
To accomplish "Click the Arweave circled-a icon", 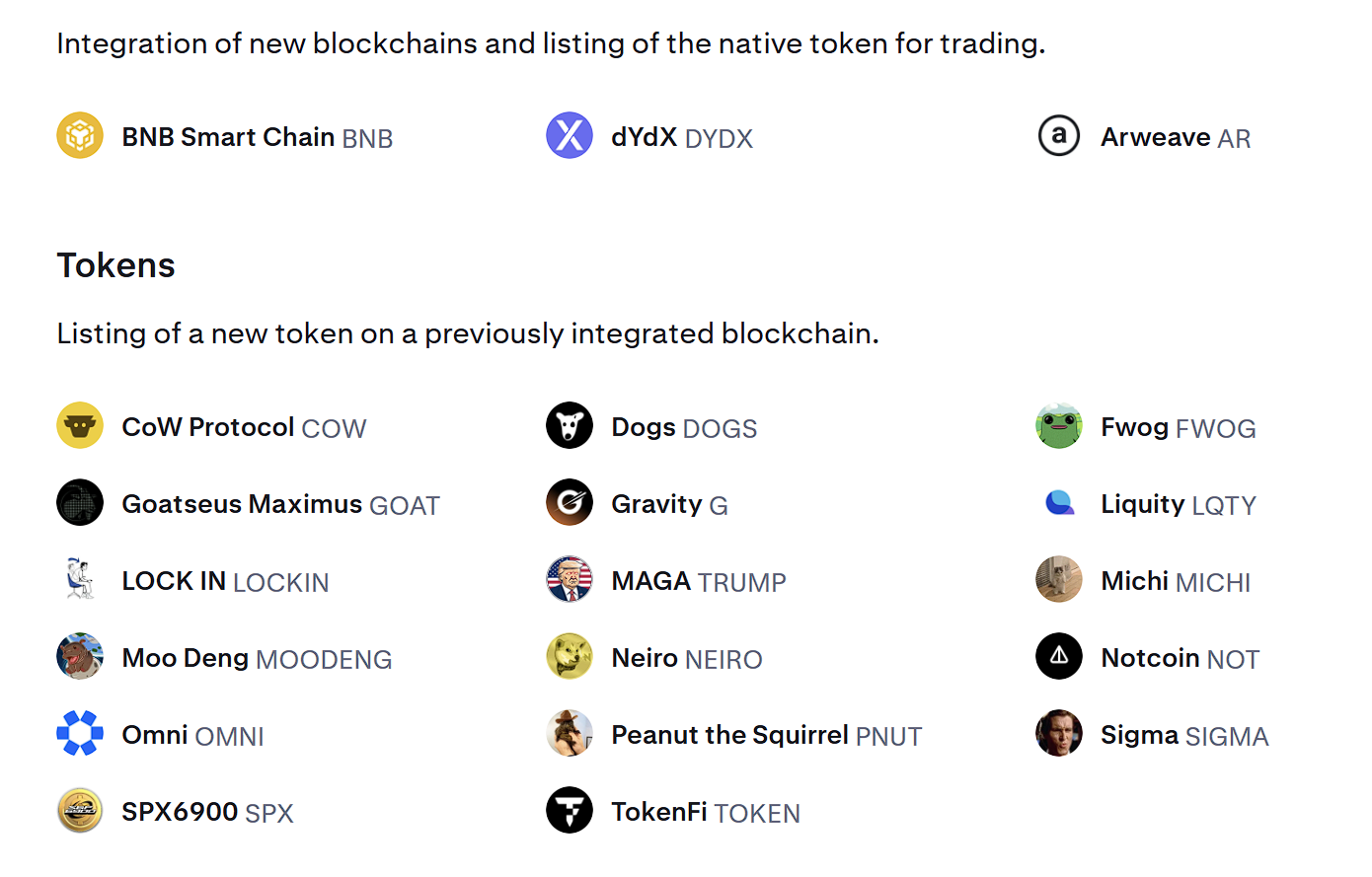I will point(1059,136).
